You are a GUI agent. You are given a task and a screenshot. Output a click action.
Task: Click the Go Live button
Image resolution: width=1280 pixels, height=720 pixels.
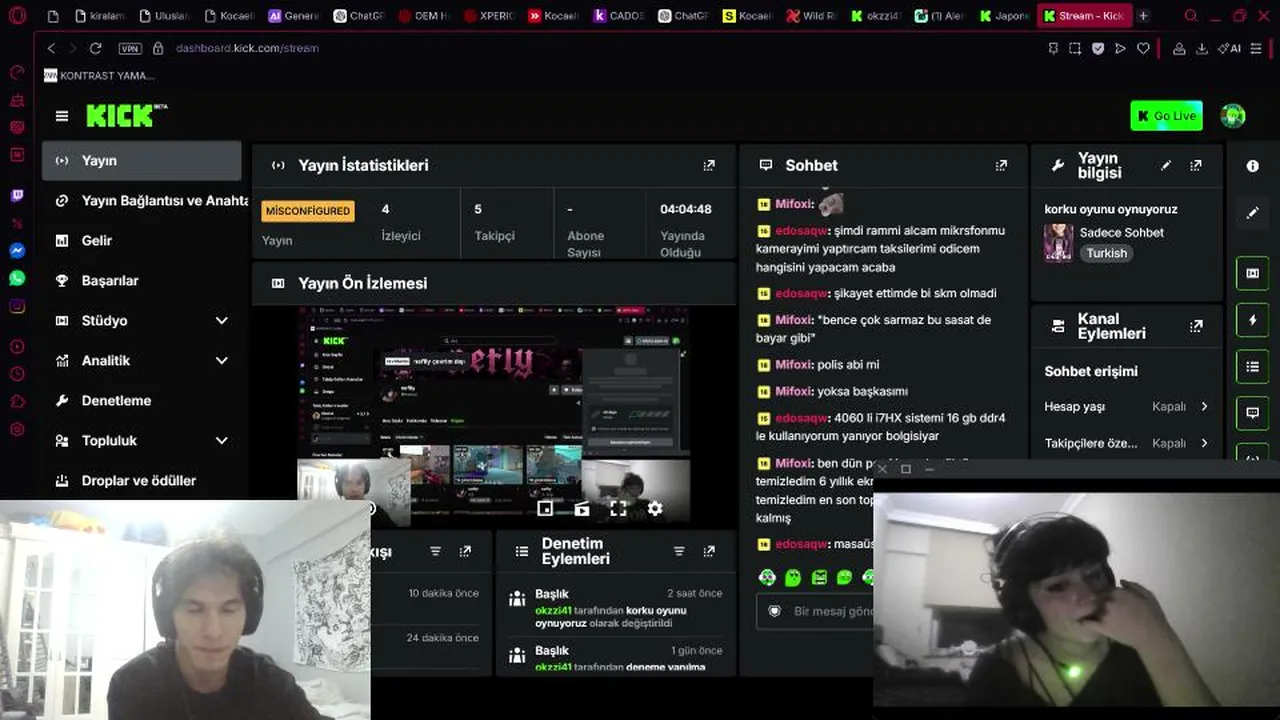coord(1166,116)
